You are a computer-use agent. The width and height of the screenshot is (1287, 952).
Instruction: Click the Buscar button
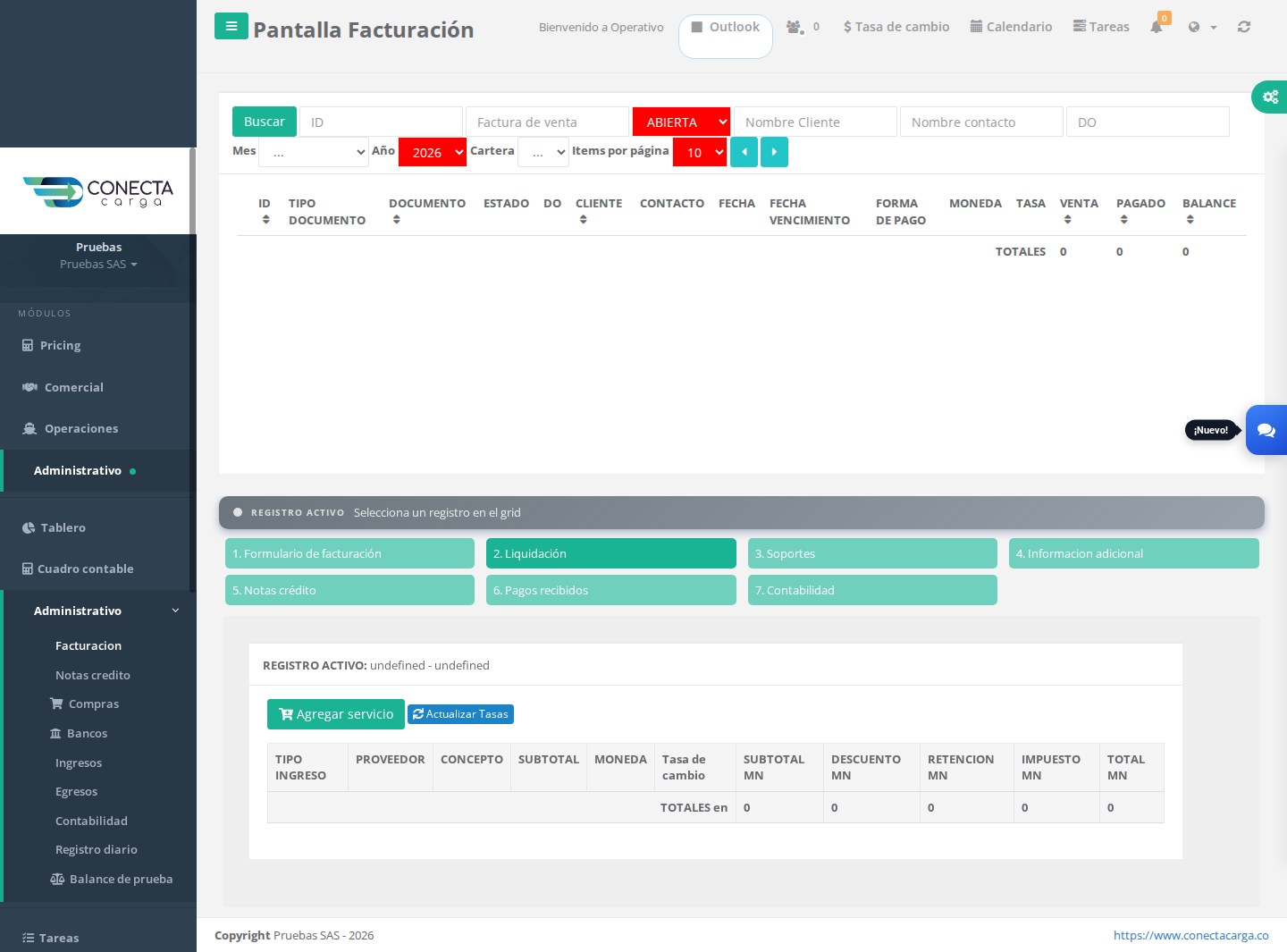click(265, 122)
